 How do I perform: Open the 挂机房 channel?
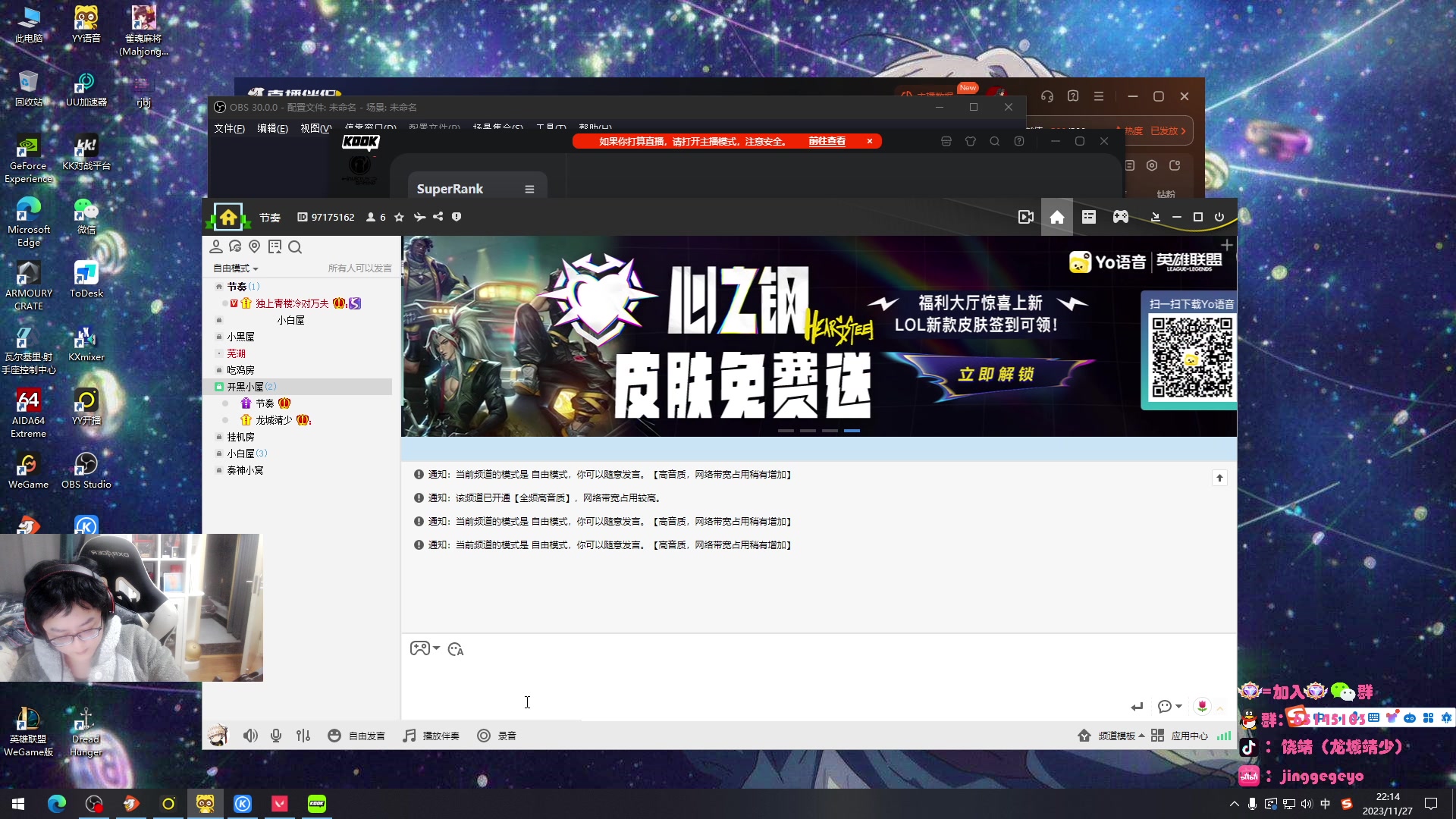tap(240, 437)
